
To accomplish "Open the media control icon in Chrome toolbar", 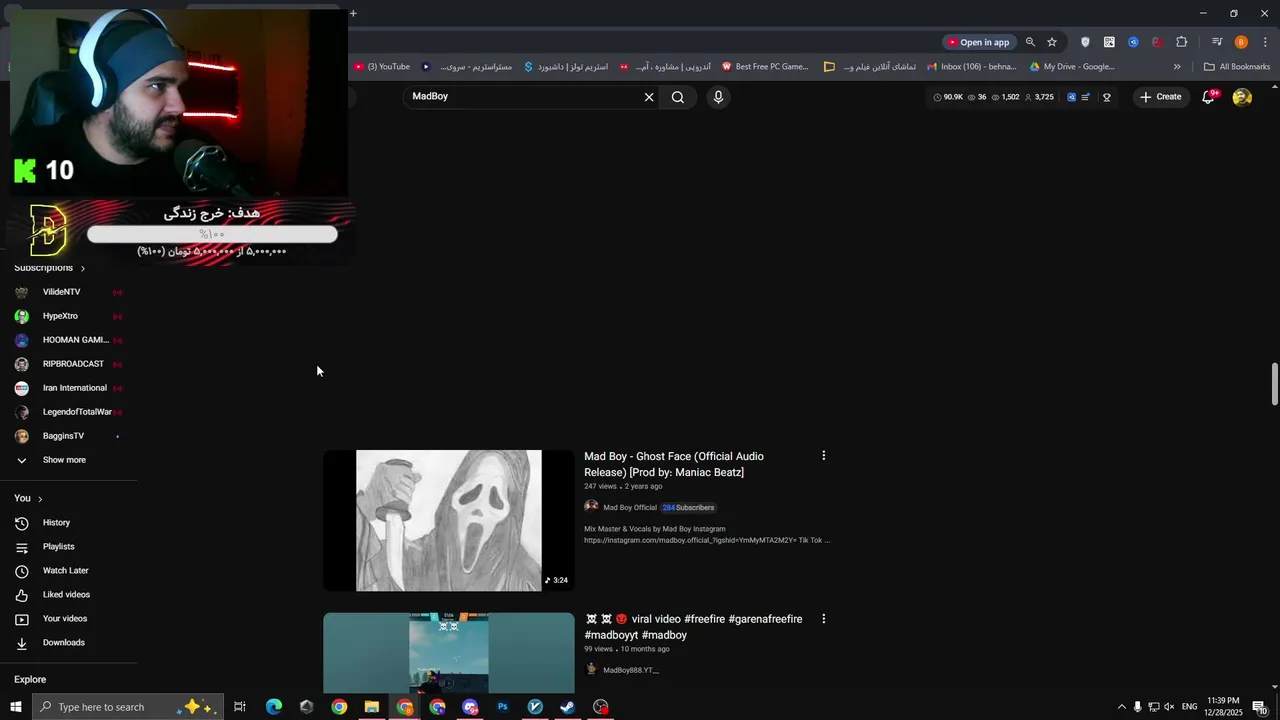I will tap(1217, 42).
